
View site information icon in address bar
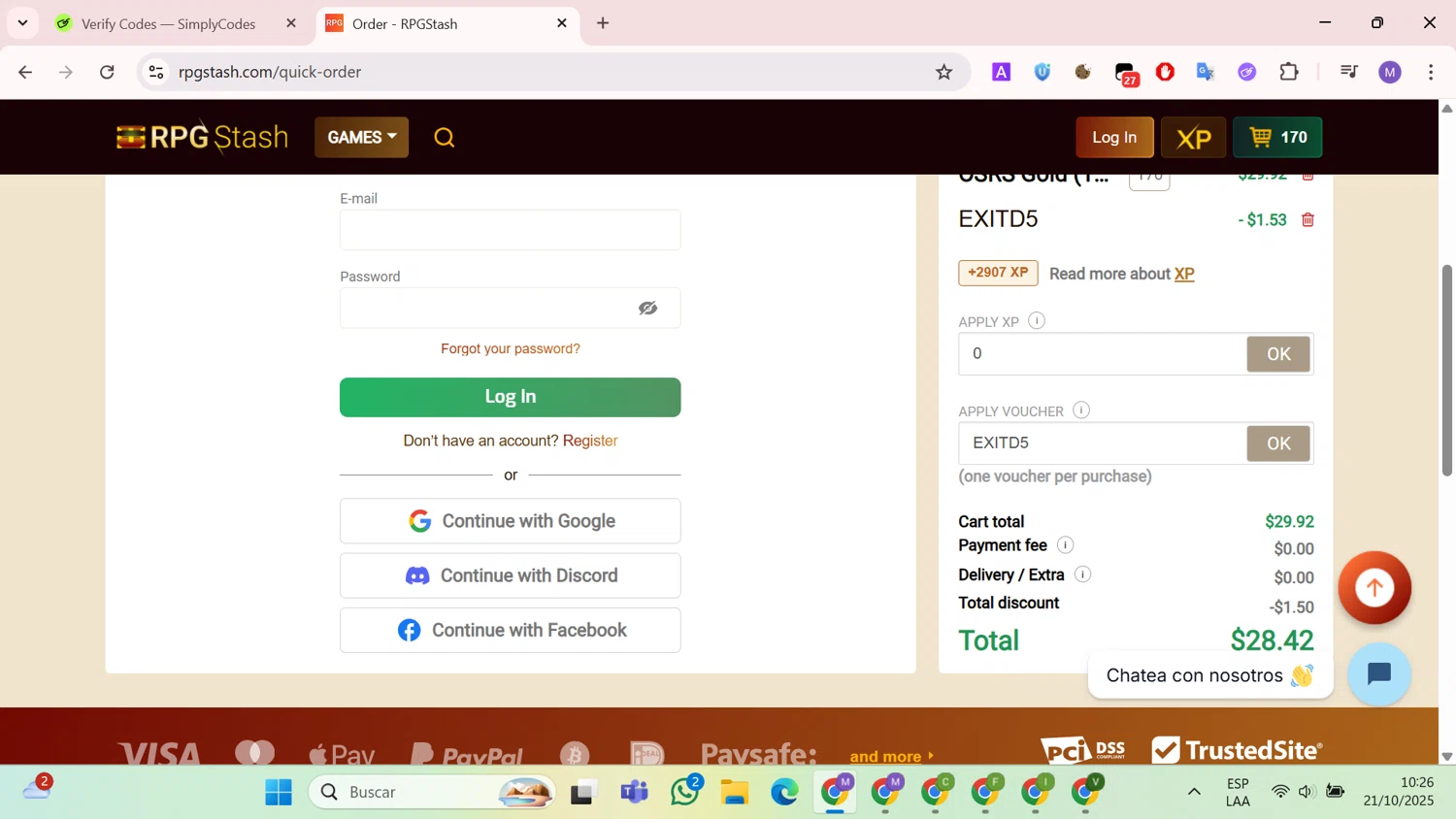coord(156,72)
